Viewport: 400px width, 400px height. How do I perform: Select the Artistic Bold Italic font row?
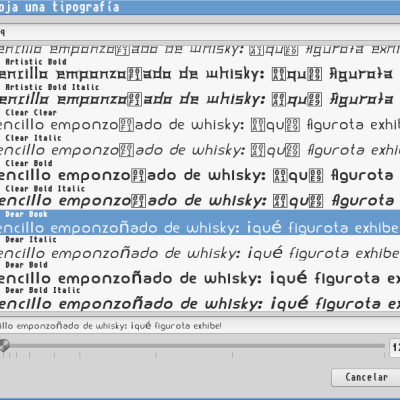pyautogui.click(x=200, y=96)
